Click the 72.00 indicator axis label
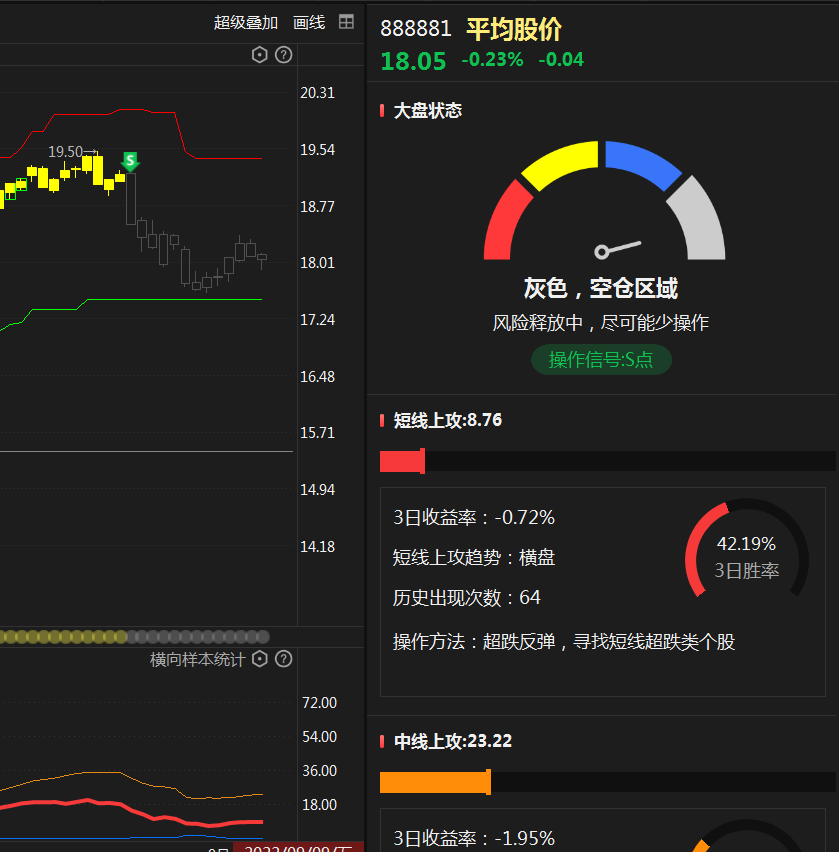Screen dimensions: 839x852 tap(320, 703)
